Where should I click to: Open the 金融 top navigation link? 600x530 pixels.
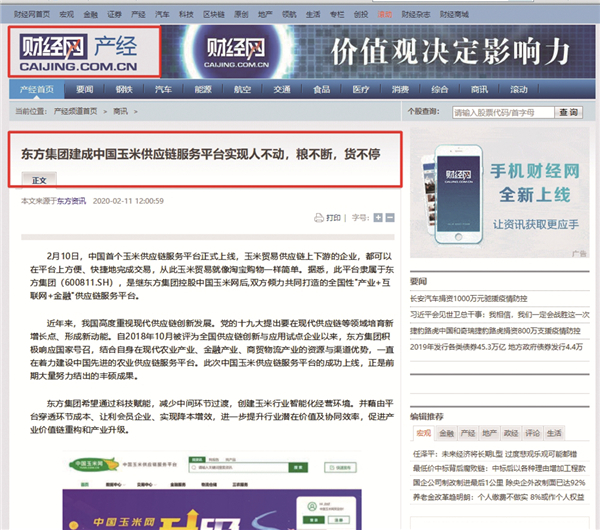pyautogui.click(x=91, y=15)
